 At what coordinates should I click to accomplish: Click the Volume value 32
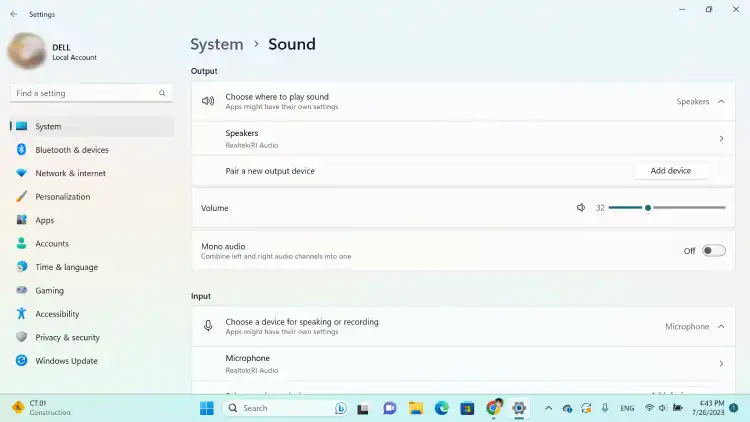pos(600,208)
